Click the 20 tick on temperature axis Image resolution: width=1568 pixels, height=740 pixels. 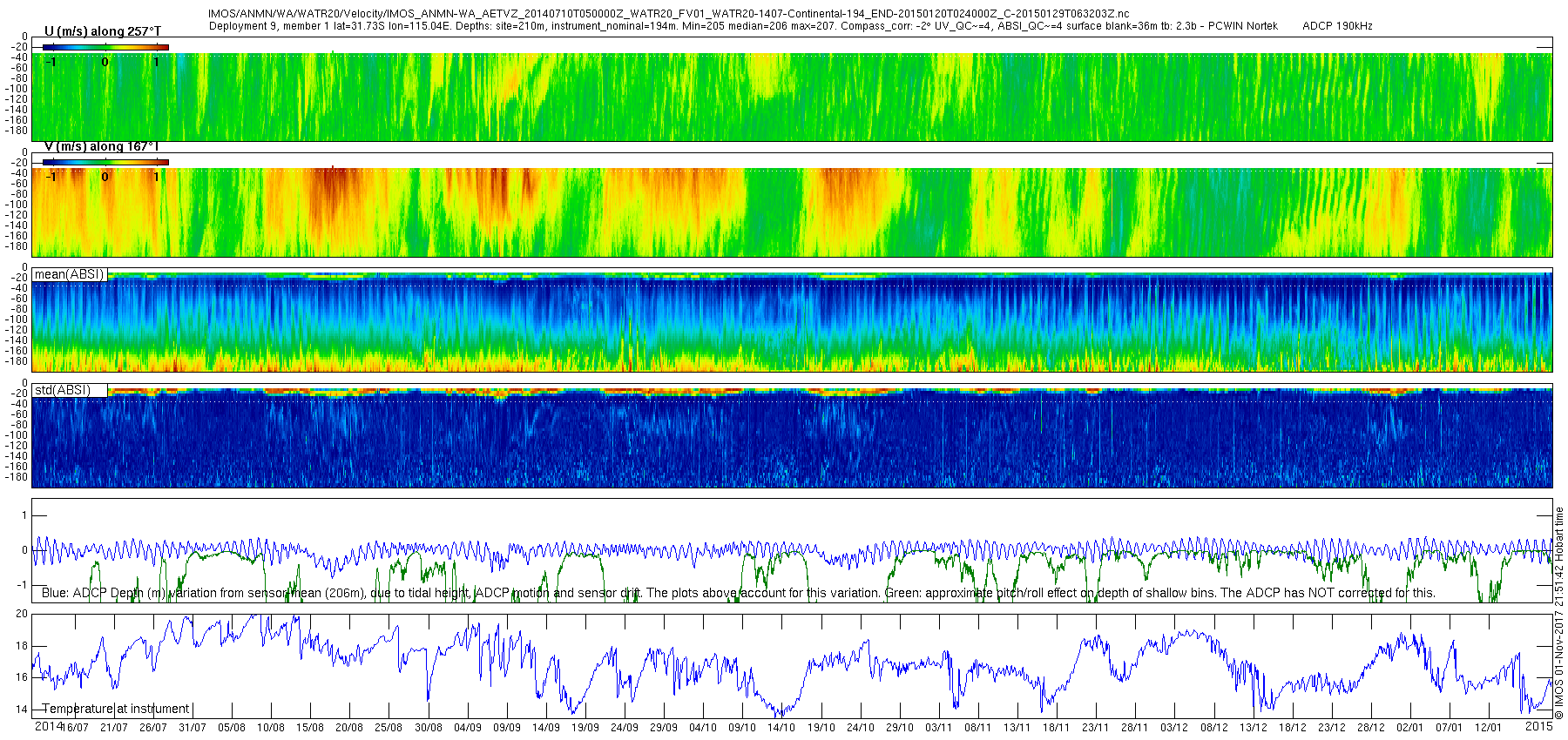click(x=22, y=614)
